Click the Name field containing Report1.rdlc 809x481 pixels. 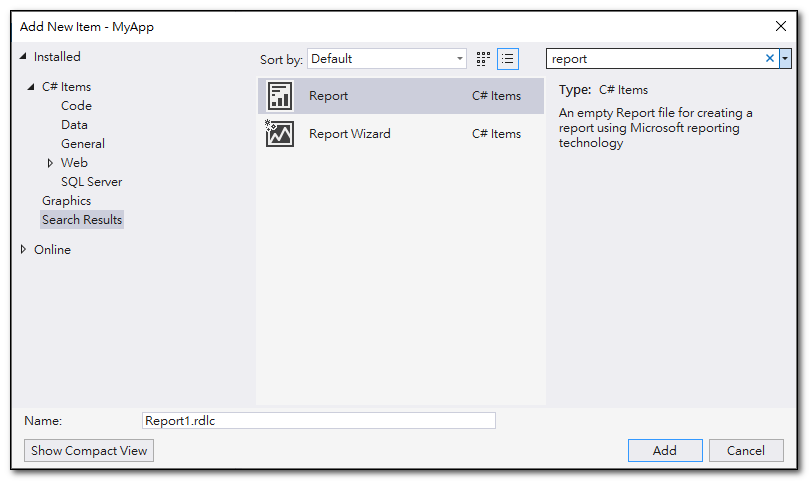click(319, 421)
